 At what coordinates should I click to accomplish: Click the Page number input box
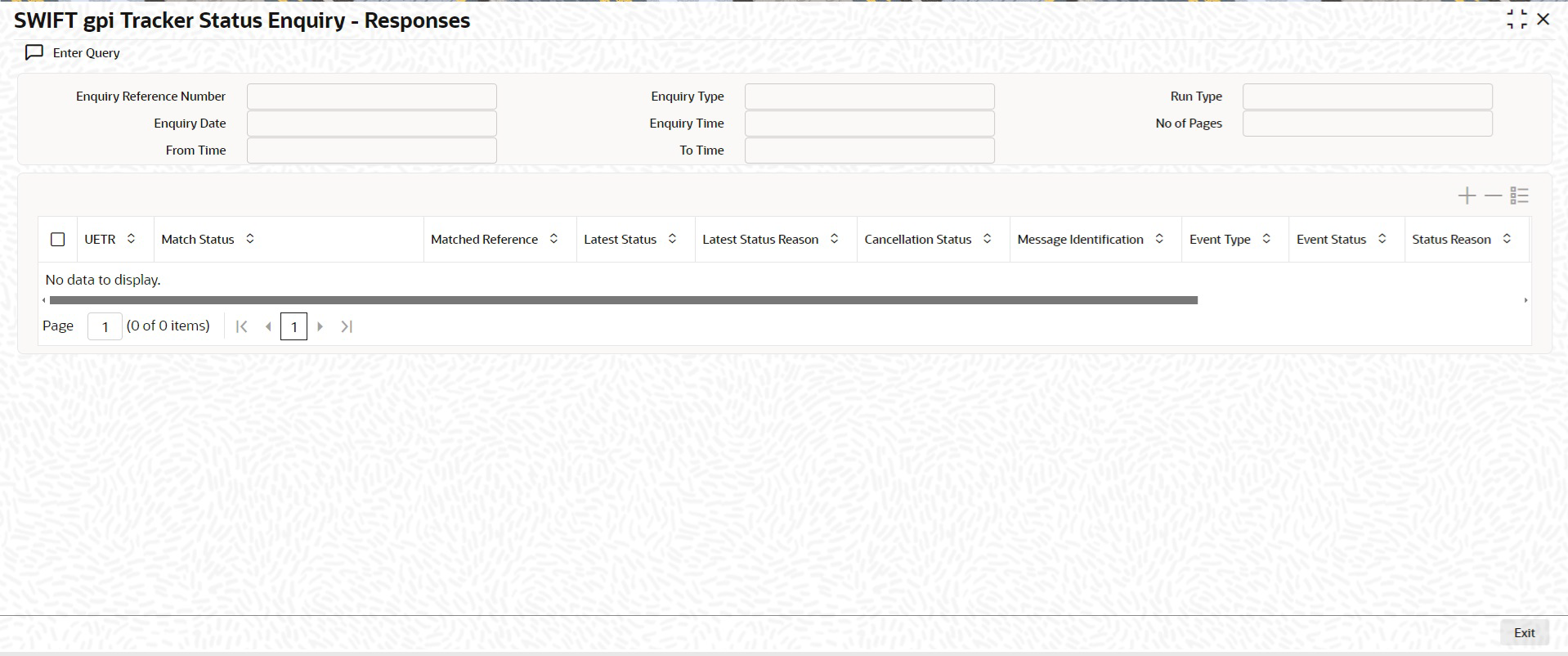[x=105, y=326]
